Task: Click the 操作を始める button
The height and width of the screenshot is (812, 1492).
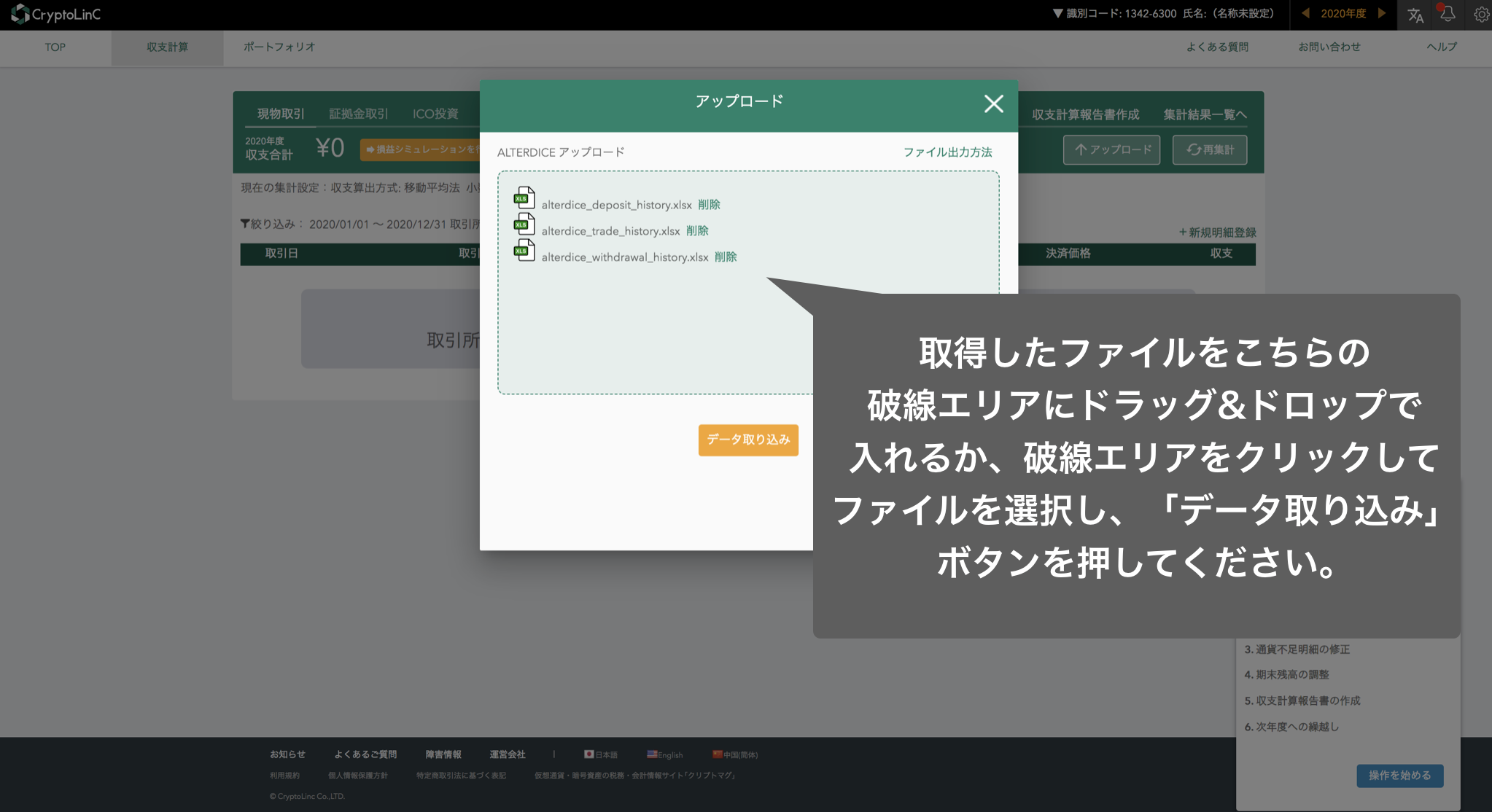Action: [1399, 776]
